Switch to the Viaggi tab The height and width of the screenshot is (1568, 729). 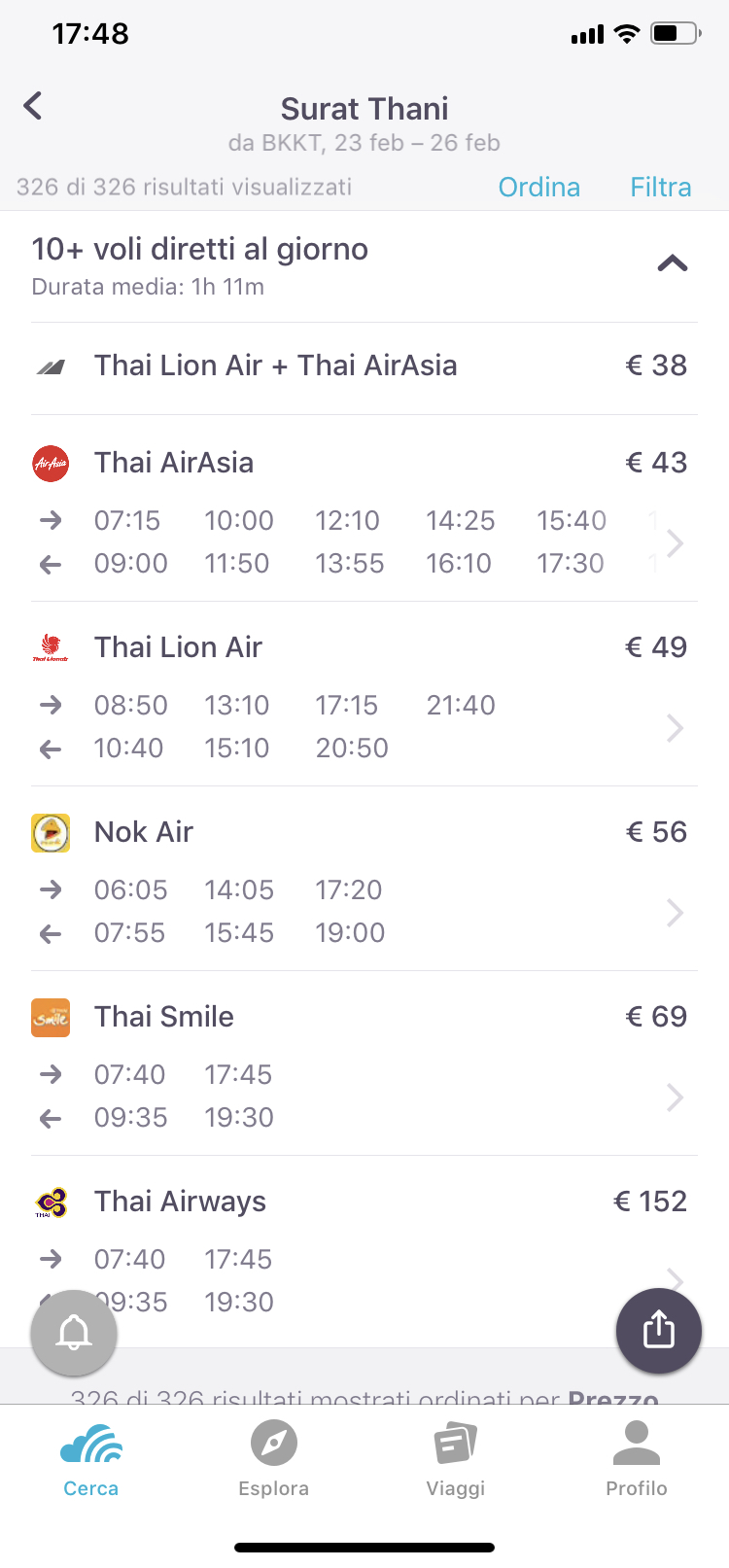pyautogui.click(x=455, y=1458)
